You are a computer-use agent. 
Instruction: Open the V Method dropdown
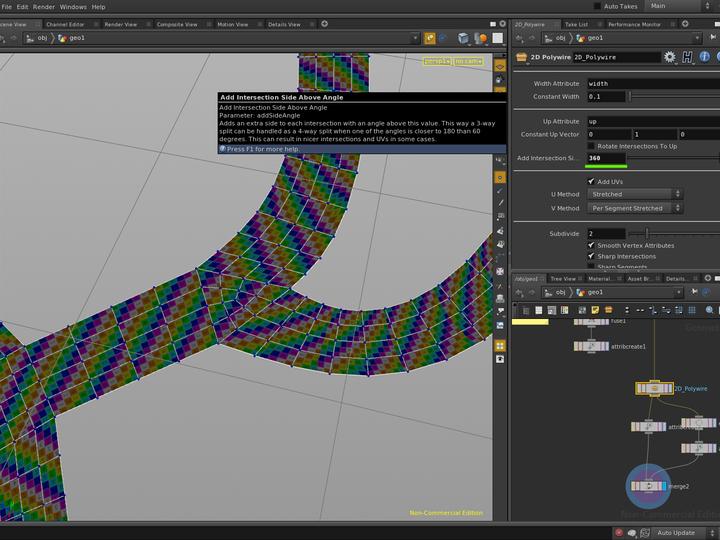click(635, 208)
